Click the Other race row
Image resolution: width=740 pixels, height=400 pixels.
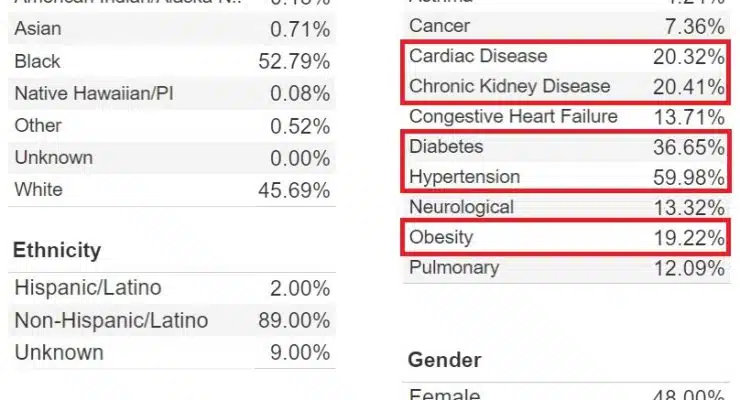point(172,125)
